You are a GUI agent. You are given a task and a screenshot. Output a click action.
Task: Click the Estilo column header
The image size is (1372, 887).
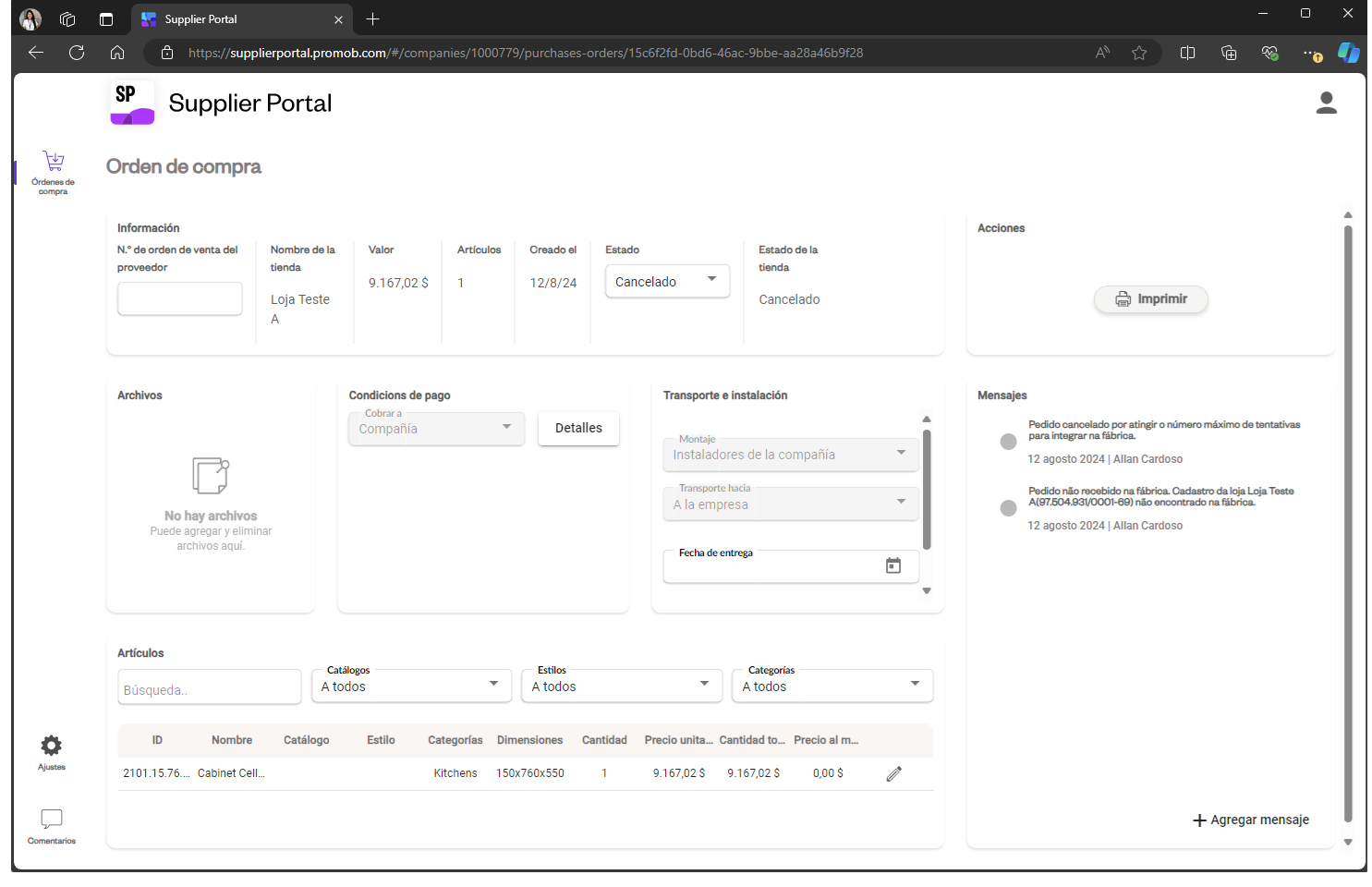(x=381, y=740)
